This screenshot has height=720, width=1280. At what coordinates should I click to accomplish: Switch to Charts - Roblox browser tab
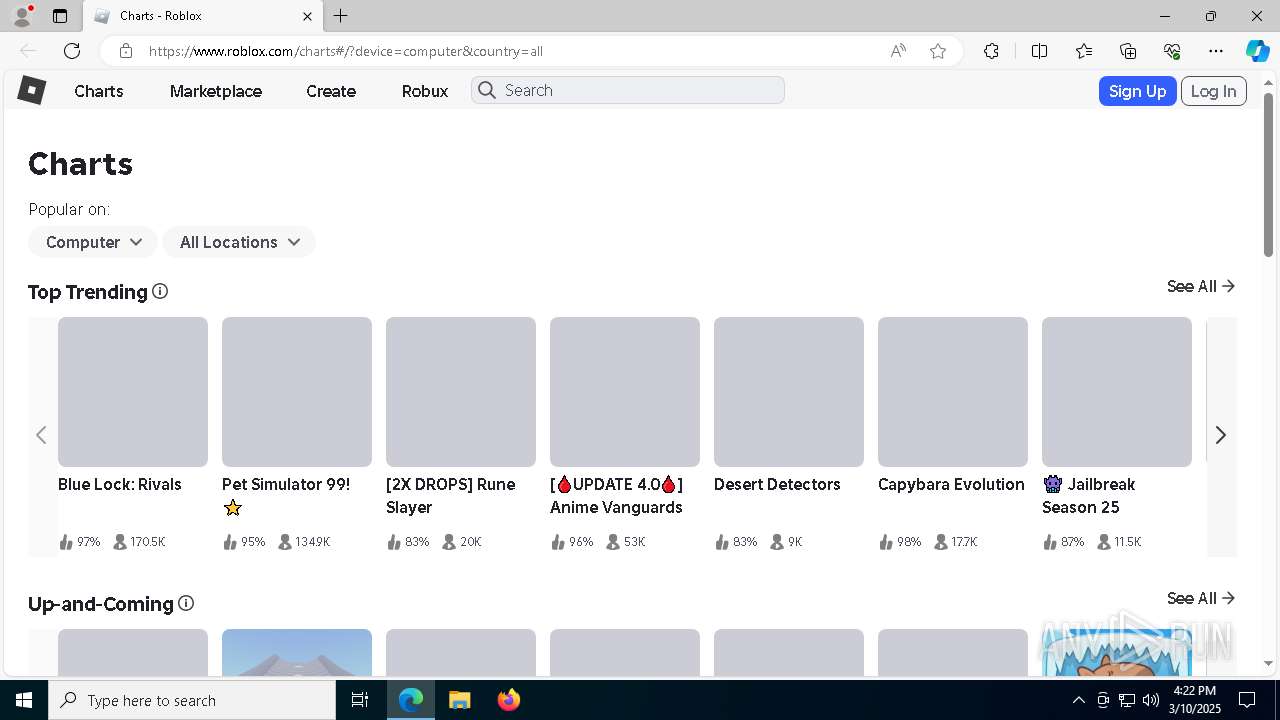tap(203, 16)
